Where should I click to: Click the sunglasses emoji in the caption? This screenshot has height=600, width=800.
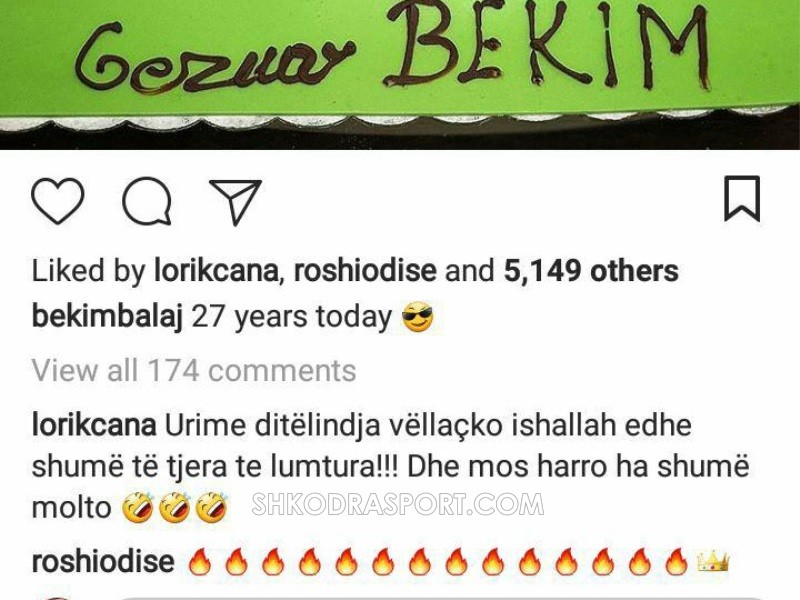click(x=418, y=317)
